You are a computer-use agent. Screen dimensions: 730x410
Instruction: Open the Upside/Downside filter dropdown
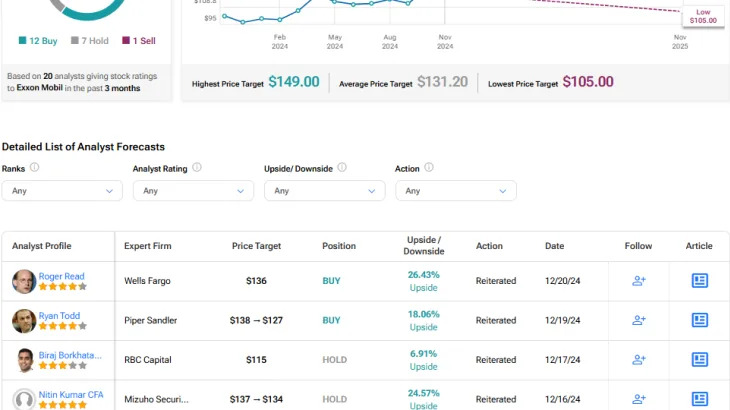324,191
